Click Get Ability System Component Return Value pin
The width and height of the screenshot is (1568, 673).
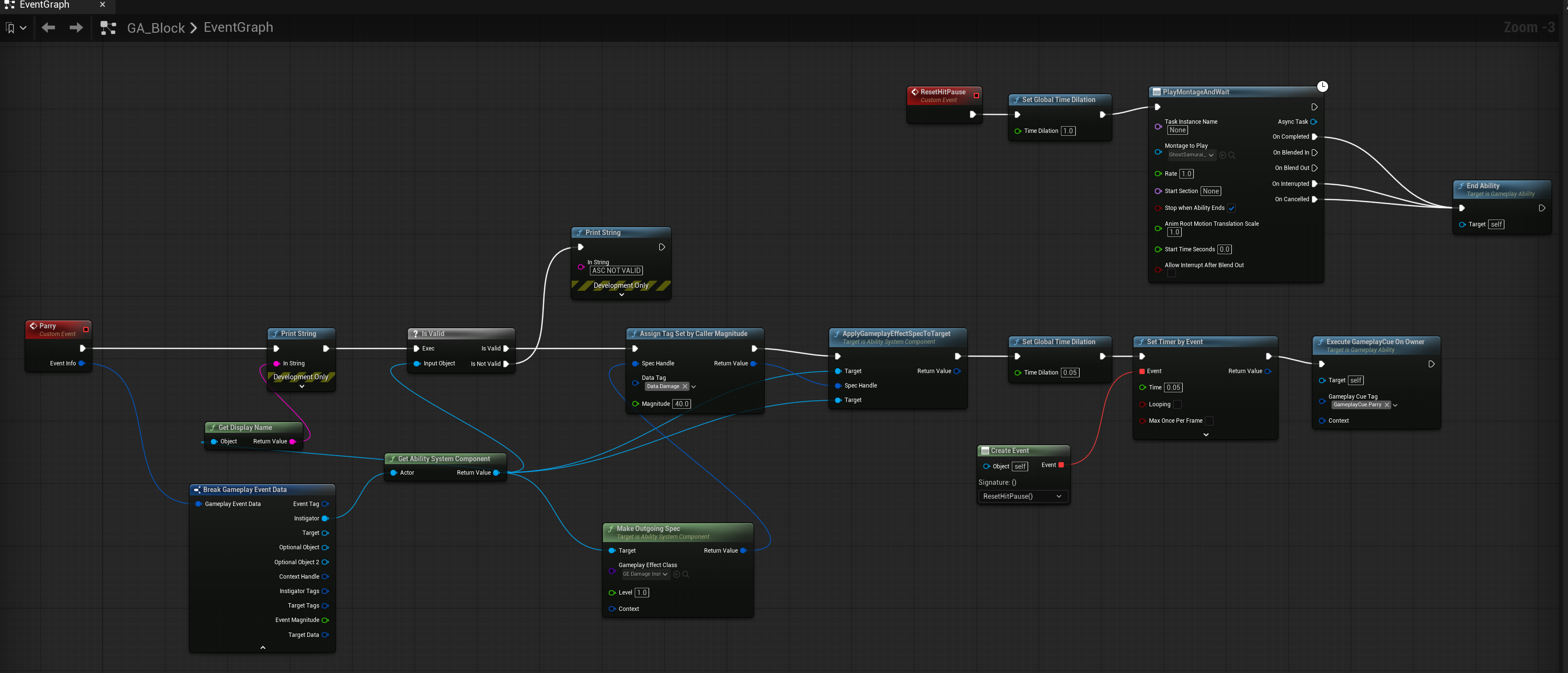tap(496, 473)
